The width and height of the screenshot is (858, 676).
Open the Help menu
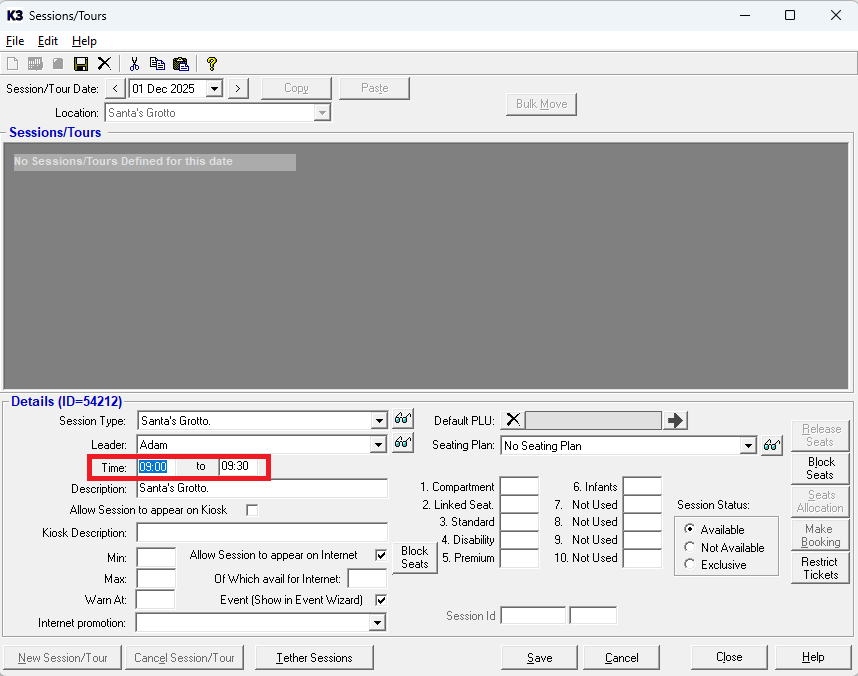tap(84, 41)
